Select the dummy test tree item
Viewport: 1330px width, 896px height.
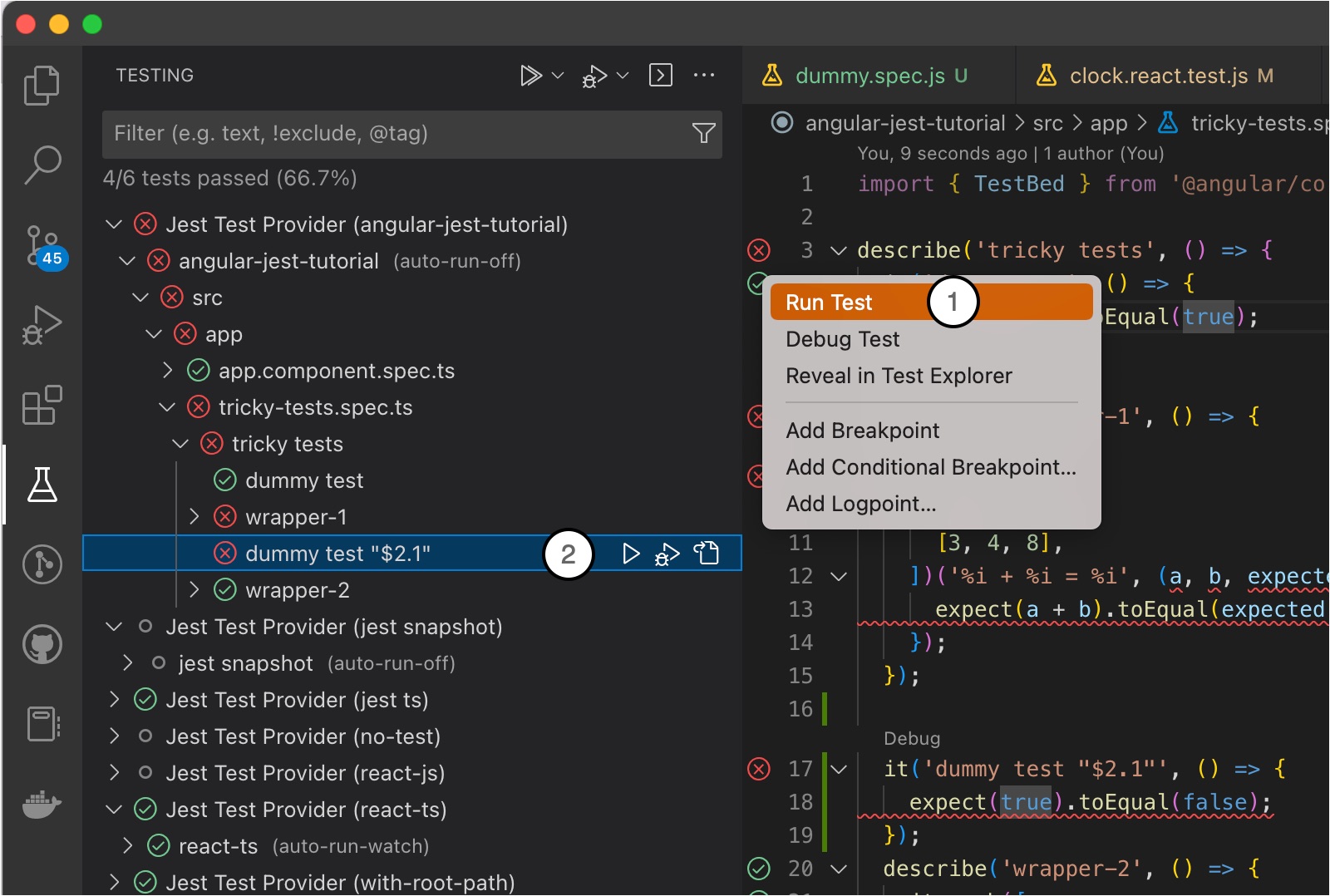pyautogui.click(x=412, y=480)
